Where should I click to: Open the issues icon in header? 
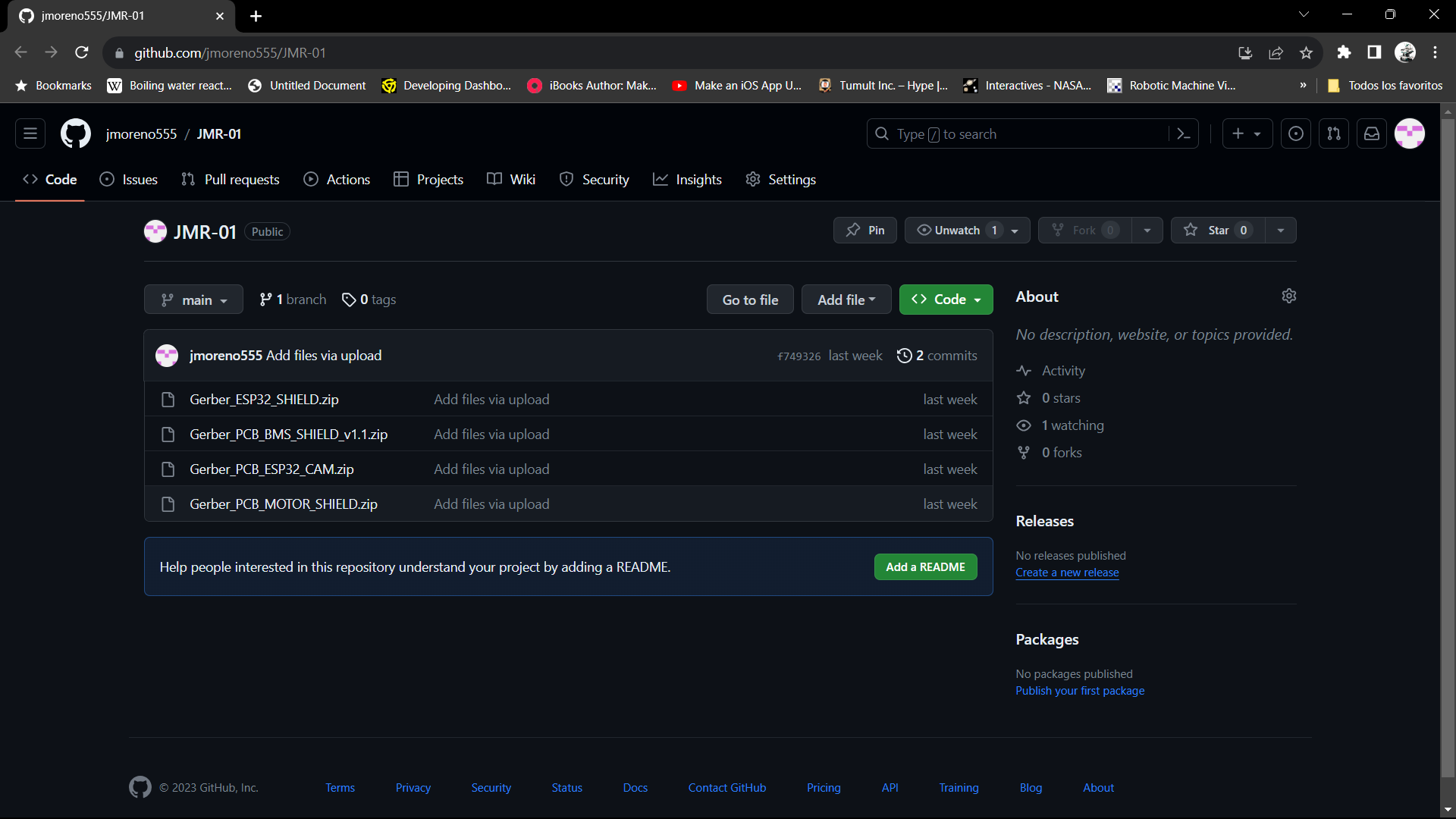(1296, 134)
